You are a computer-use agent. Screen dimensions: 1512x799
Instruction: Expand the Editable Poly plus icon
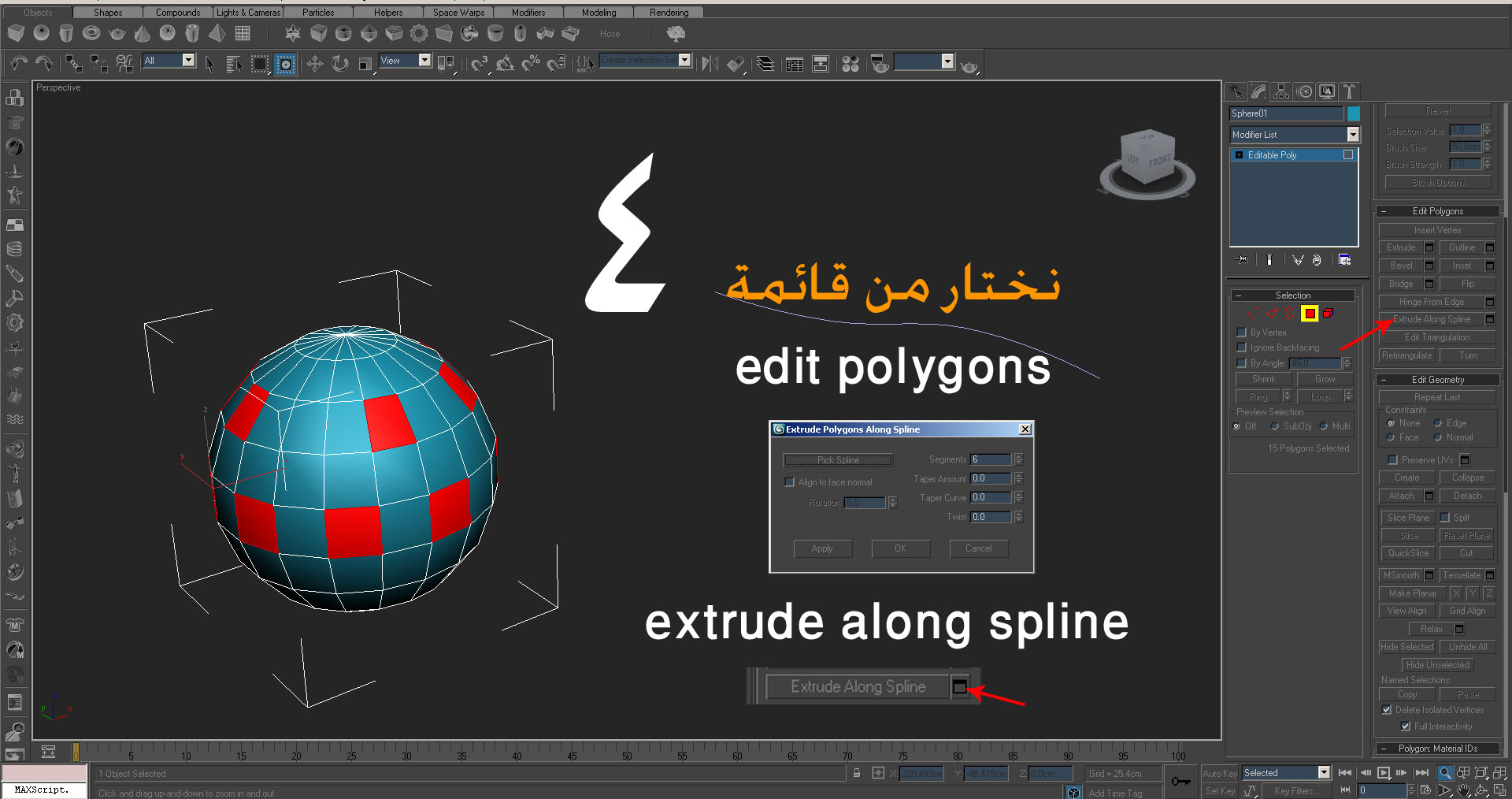pyautogui.click(x=1239, y=155)
